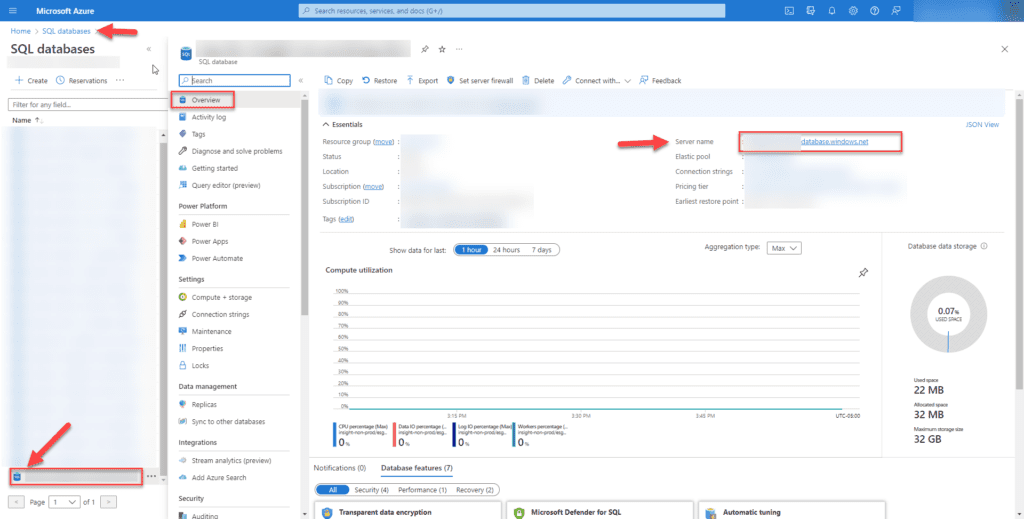Open the notifications bell
This screenshot has height=519, width=1024.
coord(831,11)
